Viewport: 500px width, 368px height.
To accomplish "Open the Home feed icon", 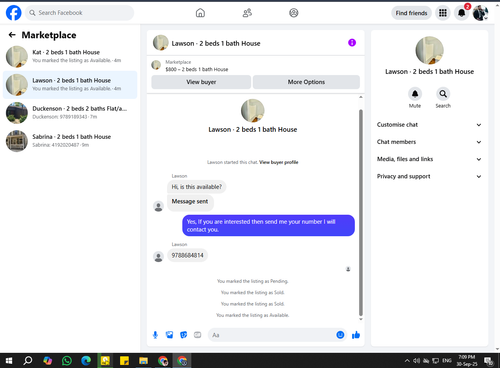I will [x=200, y=13].
